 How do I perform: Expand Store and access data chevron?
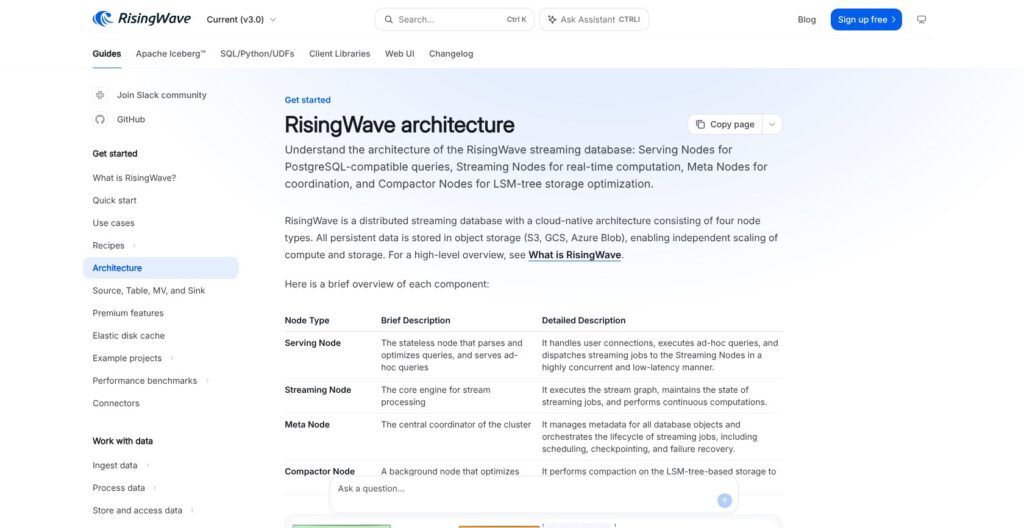tap(193, 510)
